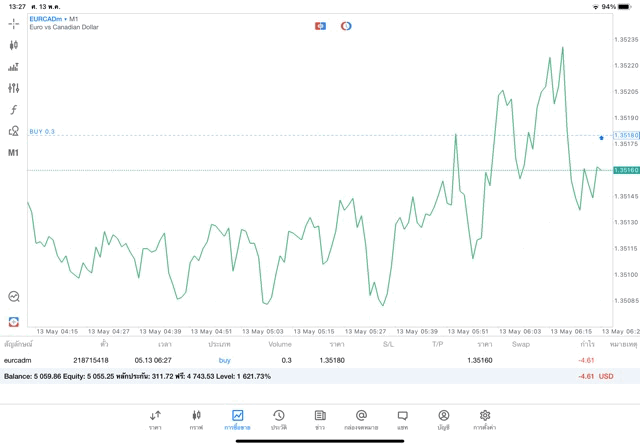Open the chat bubble icon in left sidebar

14,297
